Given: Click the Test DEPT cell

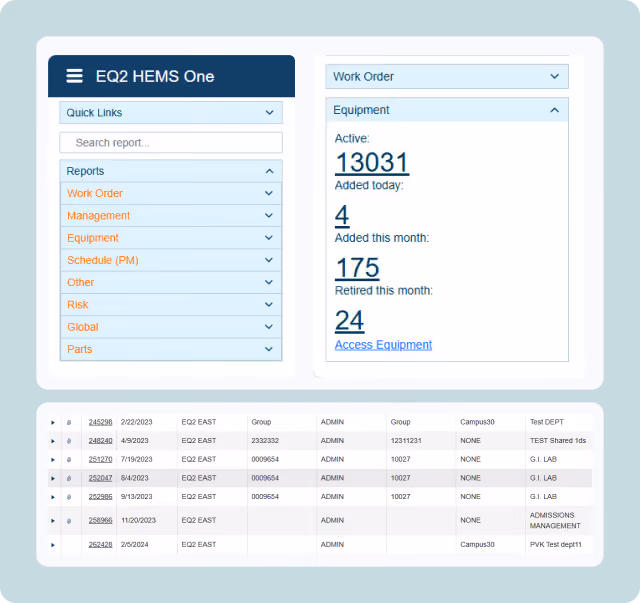Looking at the screenshot, I should [547, 422].
